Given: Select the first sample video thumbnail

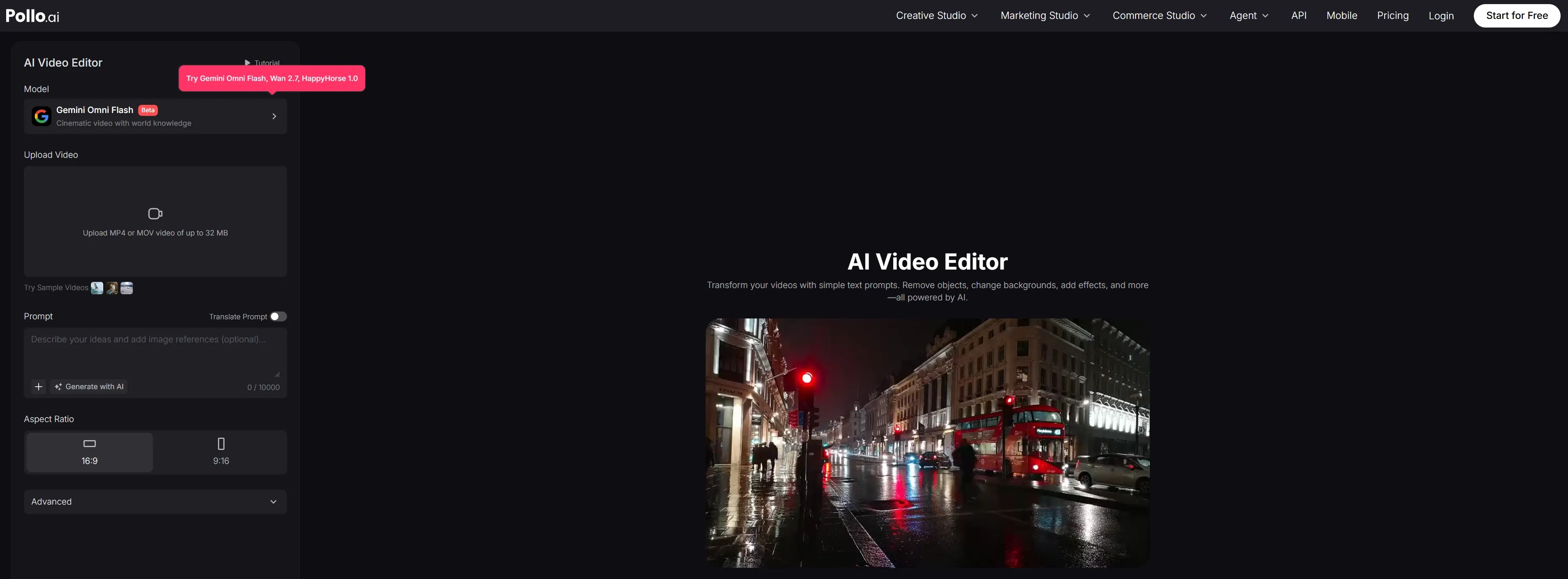Looking at the screenshot, I should 97,288.
